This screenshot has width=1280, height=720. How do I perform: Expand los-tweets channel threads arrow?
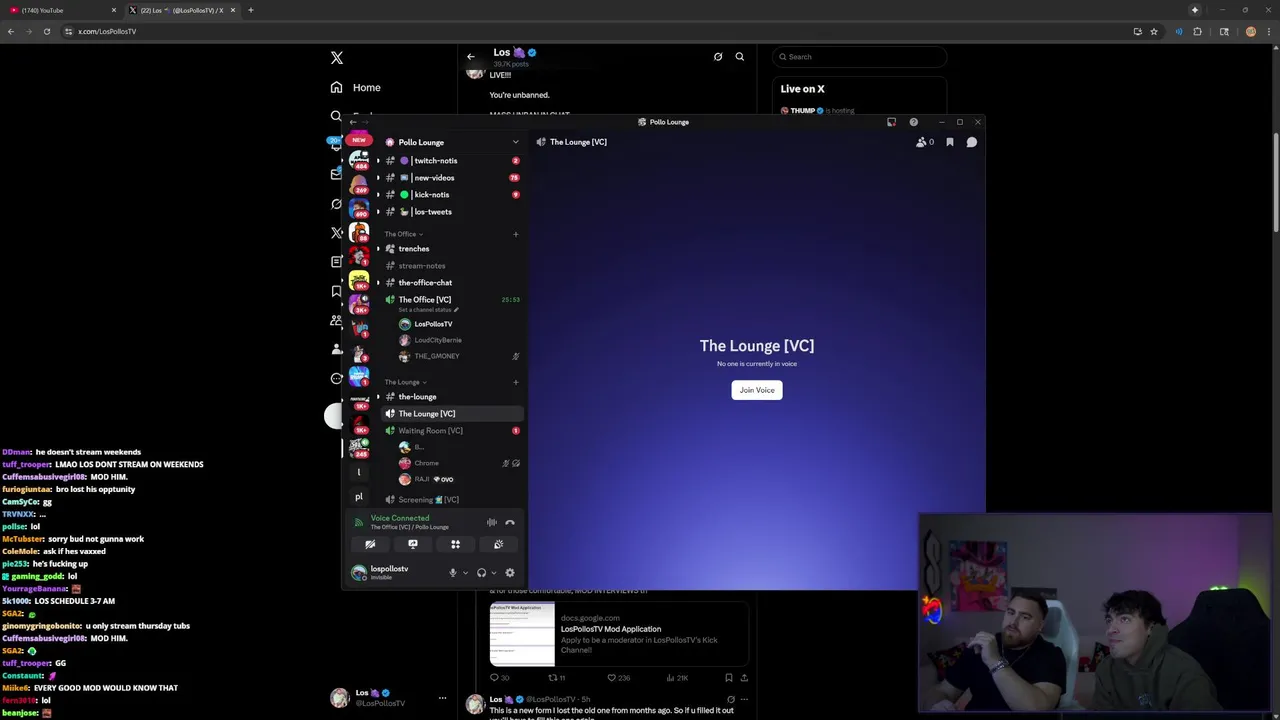point(378,212)
